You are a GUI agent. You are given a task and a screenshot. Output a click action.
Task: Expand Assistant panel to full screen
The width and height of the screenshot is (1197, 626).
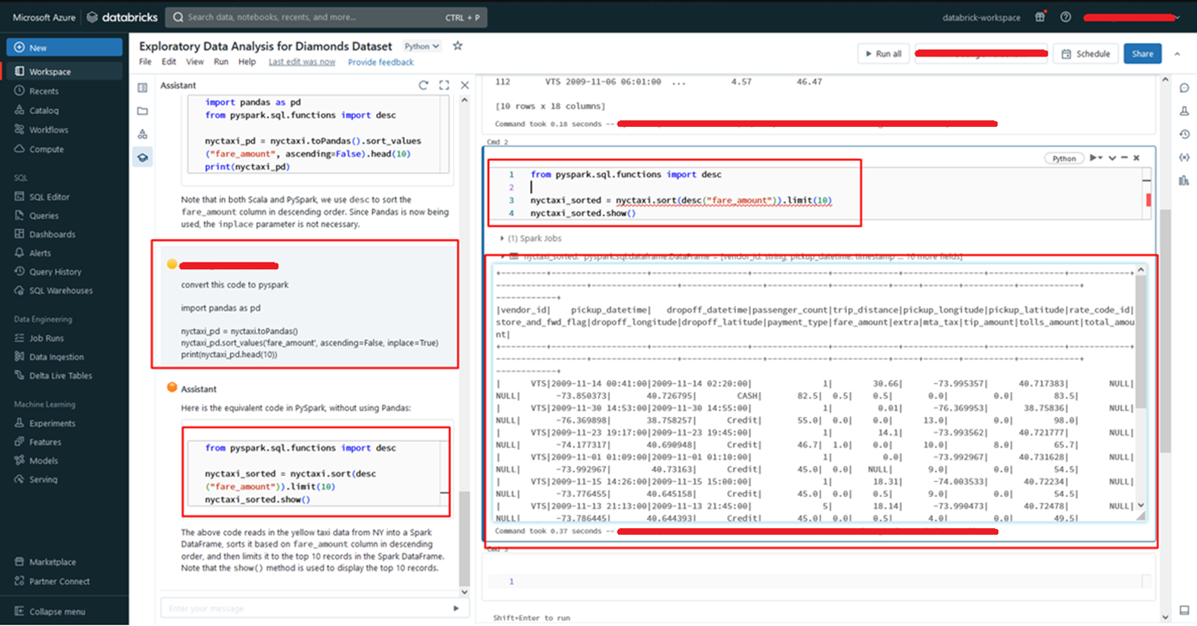coord(444,86)
